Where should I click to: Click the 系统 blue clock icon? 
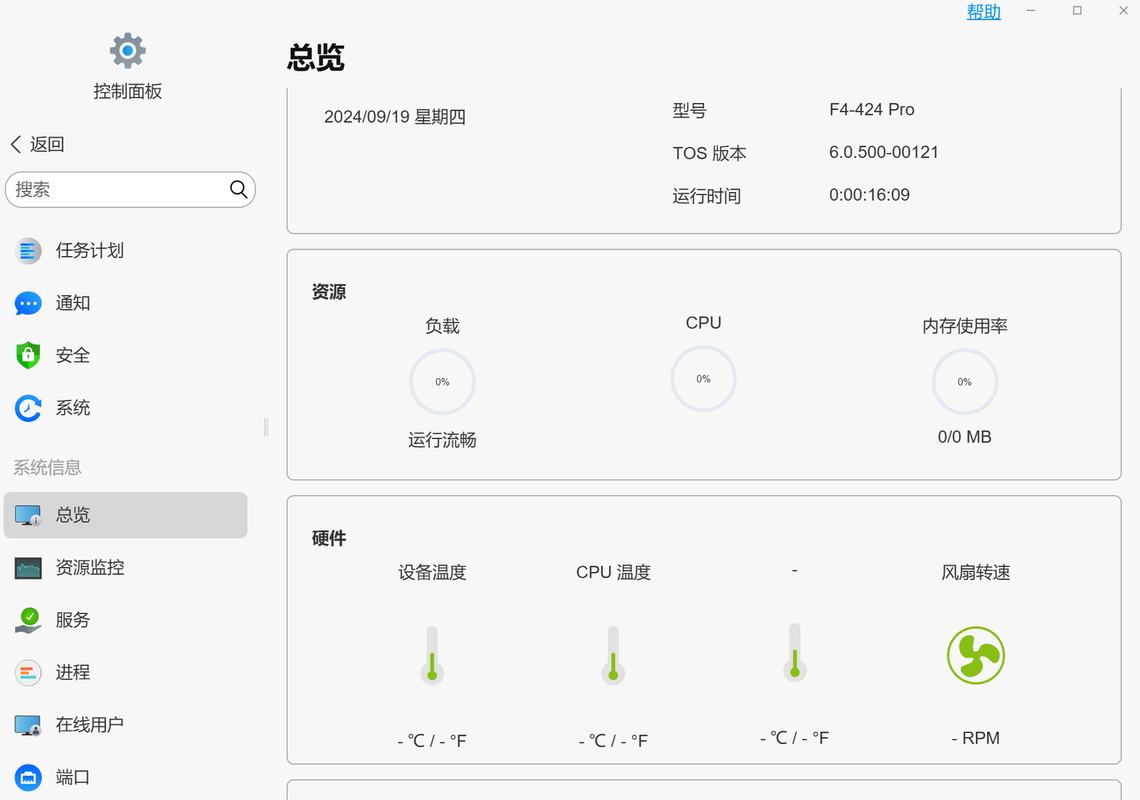(28, 408)
